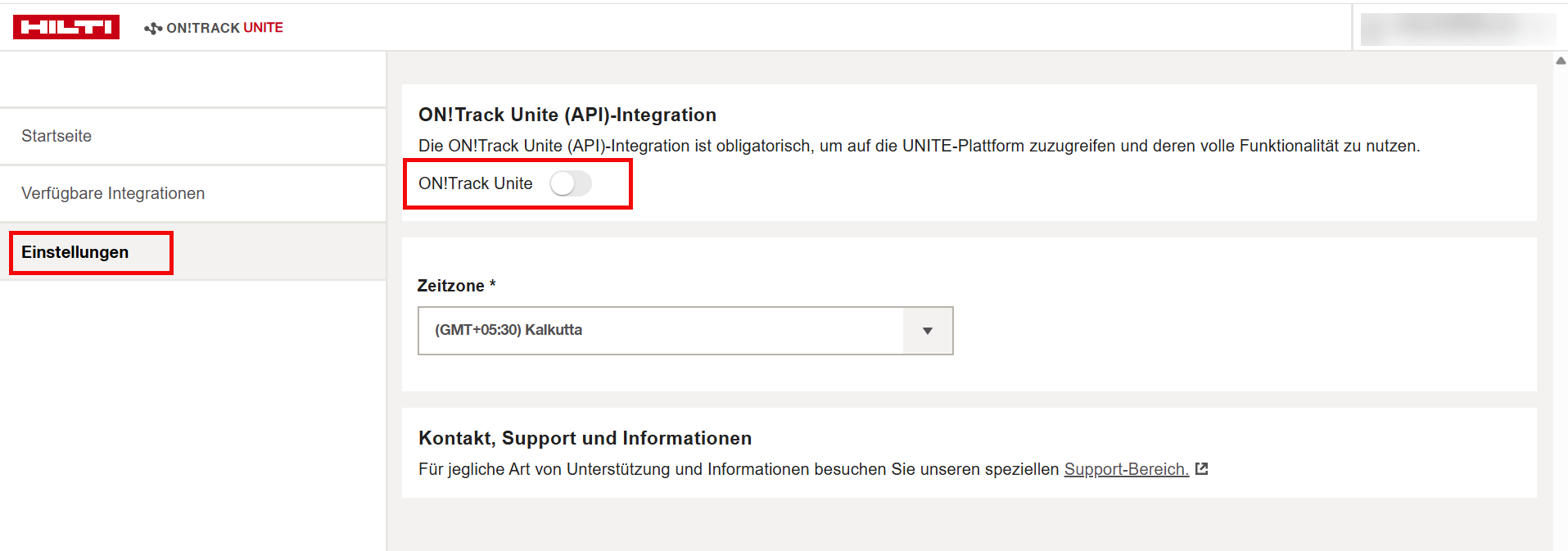
Task: Click the 'Für jegliche Art von Unterstützung' sentence
Action: tap(737, 469)
